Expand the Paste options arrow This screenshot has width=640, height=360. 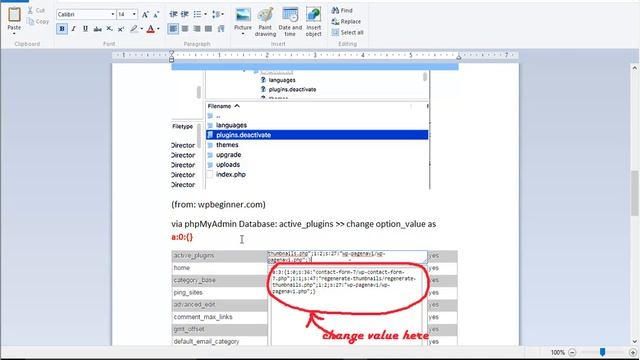coord(14,33)
